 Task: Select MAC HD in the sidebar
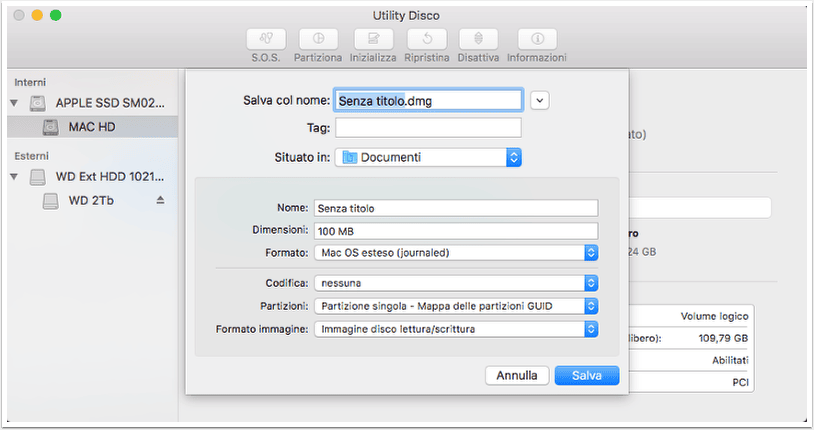(92, 127)
